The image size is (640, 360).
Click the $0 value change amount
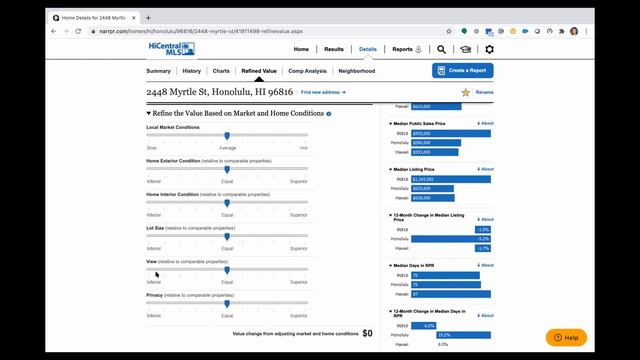(x=367, y=333)
